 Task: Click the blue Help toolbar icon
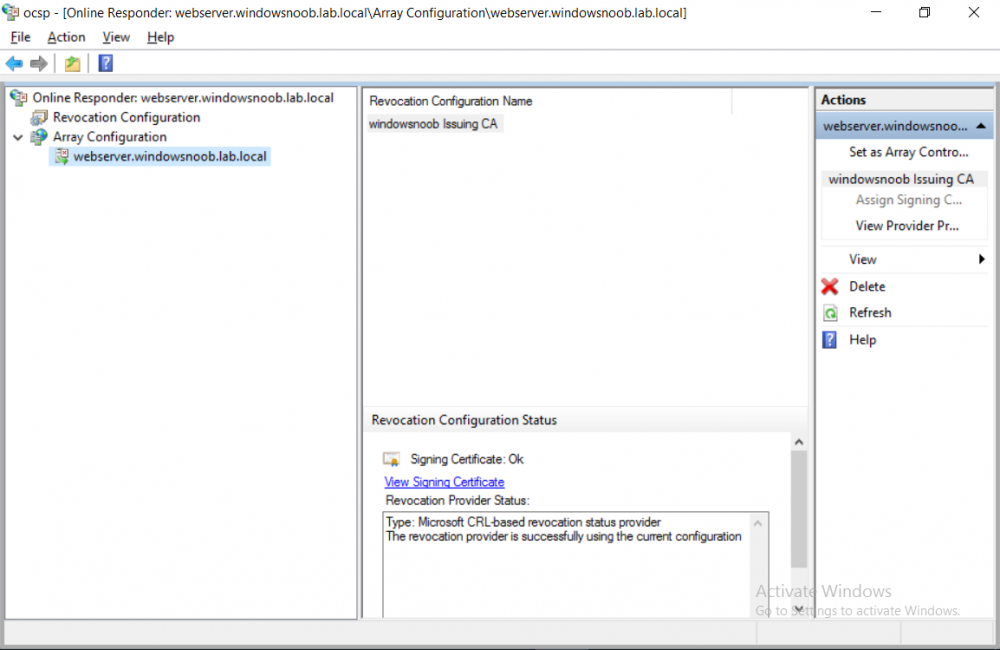(105, 63)
